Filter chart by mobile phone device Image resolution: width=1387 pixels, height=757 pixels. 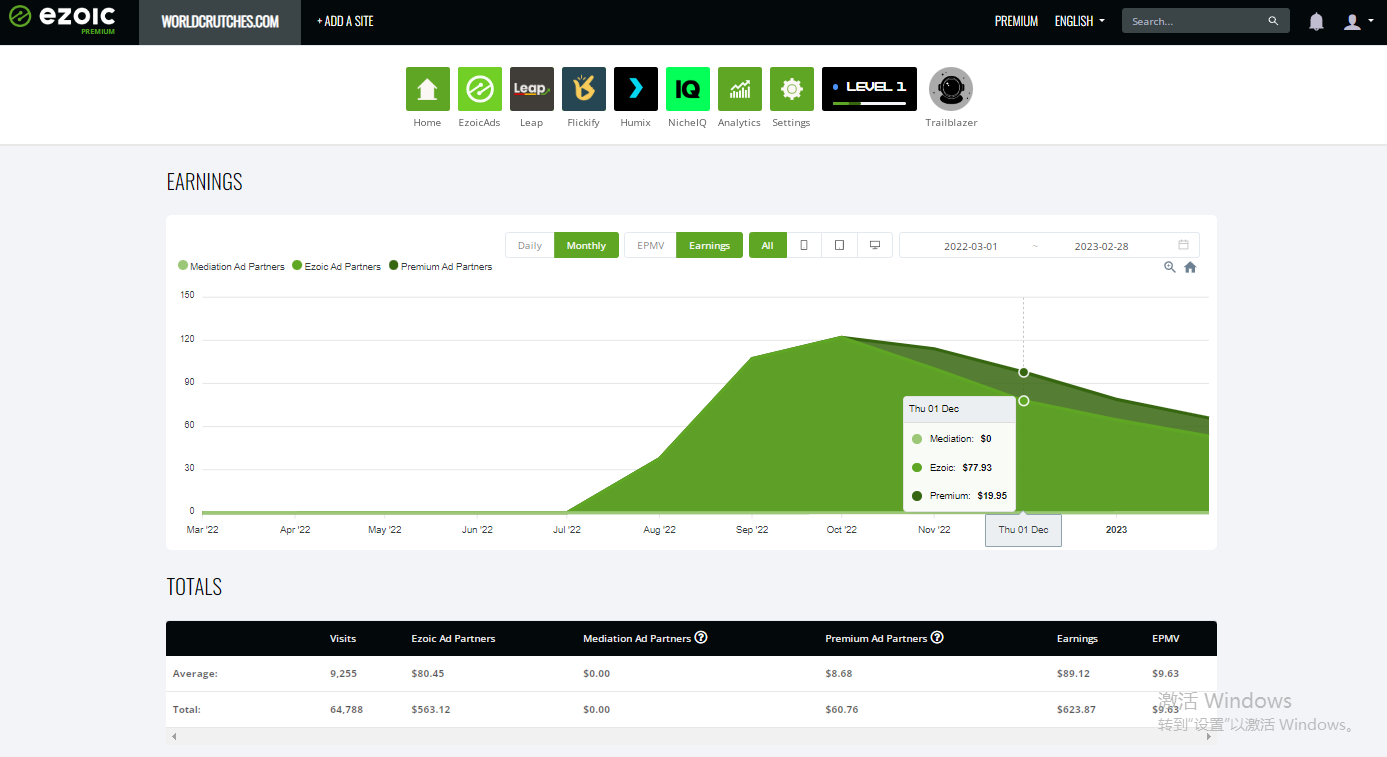coord(804,245)
